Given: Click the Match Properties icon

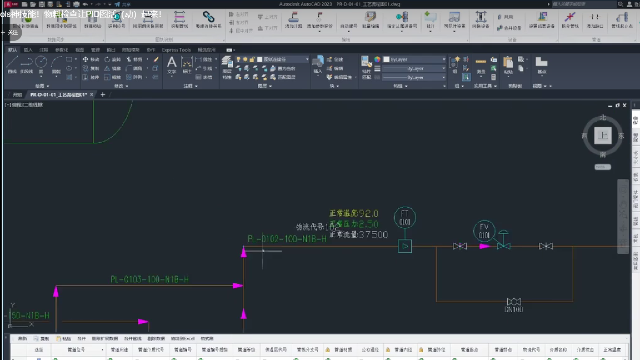Looking at the screenshot, I should [366, 67].
